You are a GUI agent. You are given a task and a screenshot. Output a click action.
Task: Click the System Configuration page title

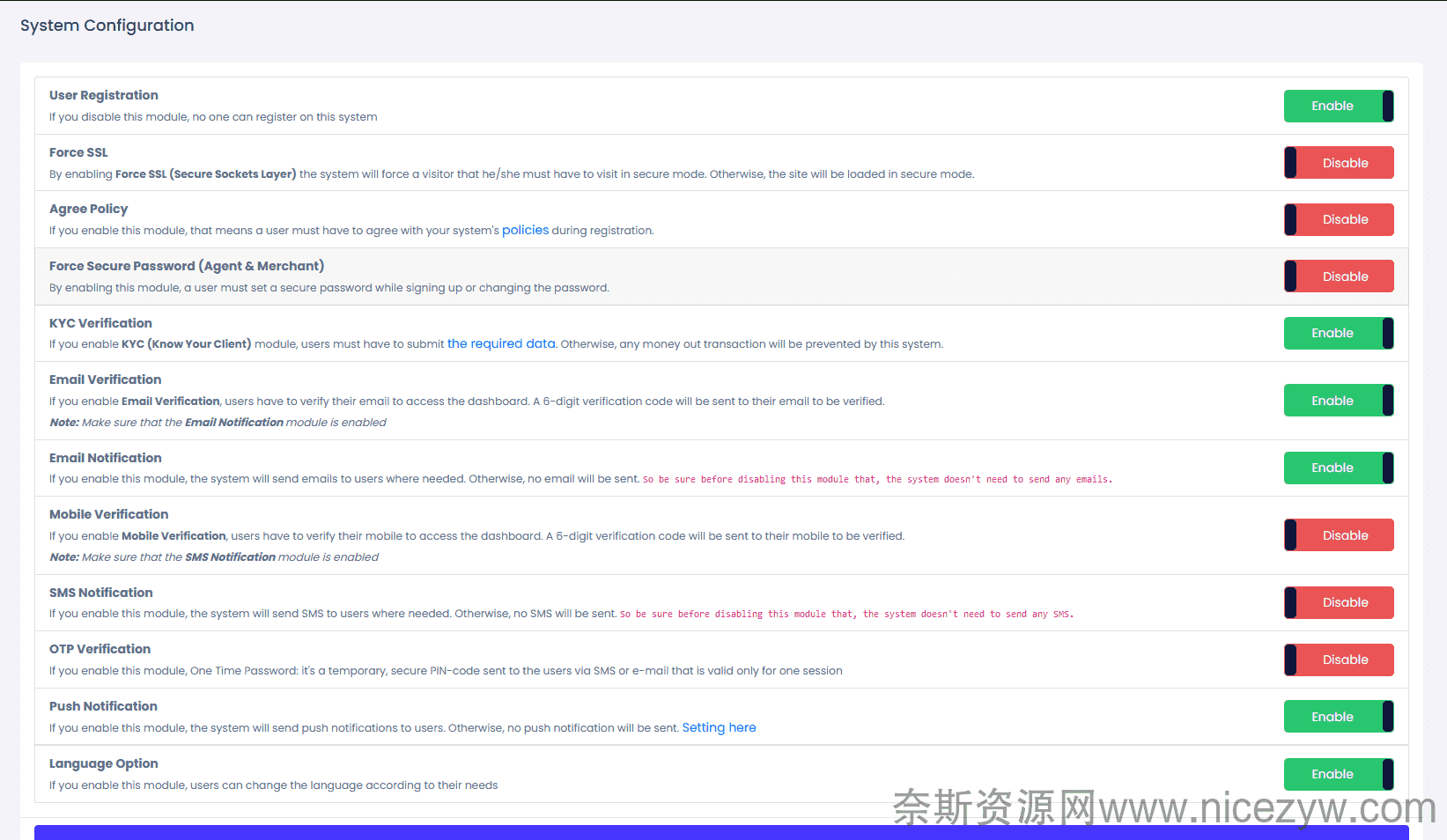[x=107, y=26]
